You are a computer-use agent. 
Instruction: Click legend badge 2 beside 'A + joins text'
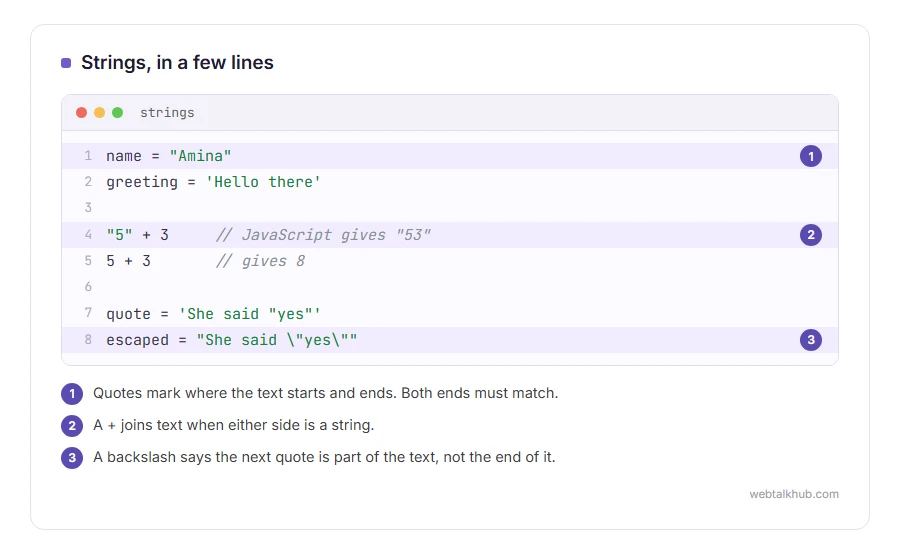(x=72, y=426)
